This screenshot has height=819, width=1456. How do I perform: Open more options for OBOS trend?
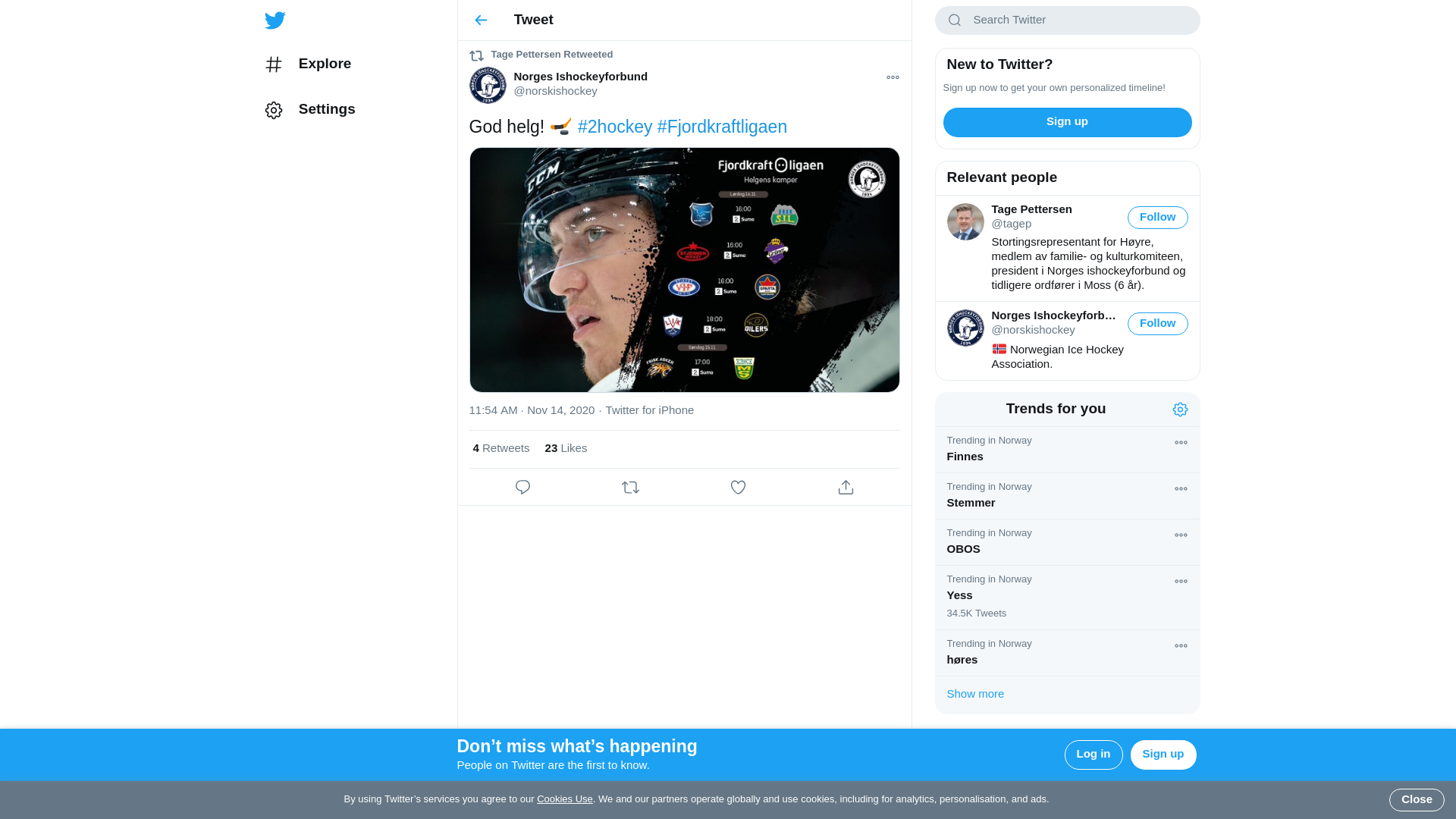(1181, 535)
